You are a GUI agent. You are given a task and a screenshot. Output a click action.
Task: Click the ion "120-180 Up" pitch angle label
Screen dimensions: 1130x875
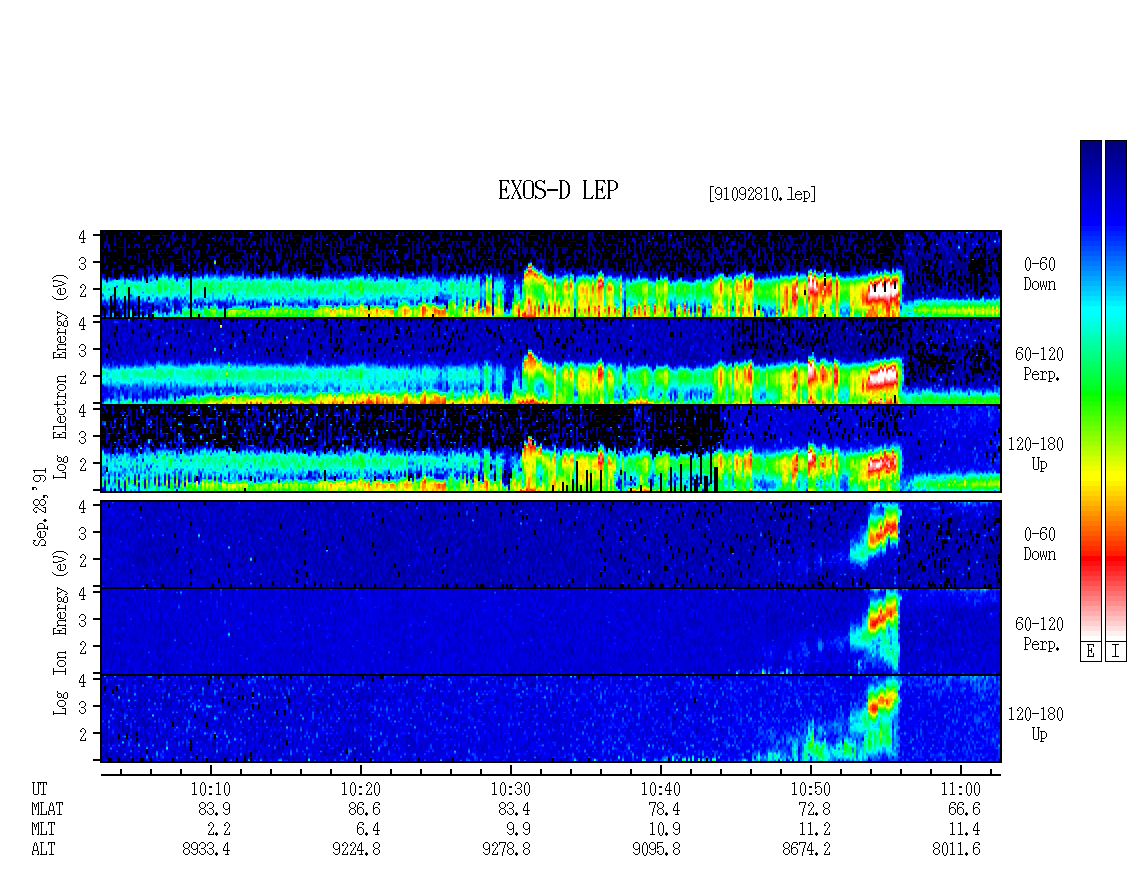click(x=1035, y=724)
